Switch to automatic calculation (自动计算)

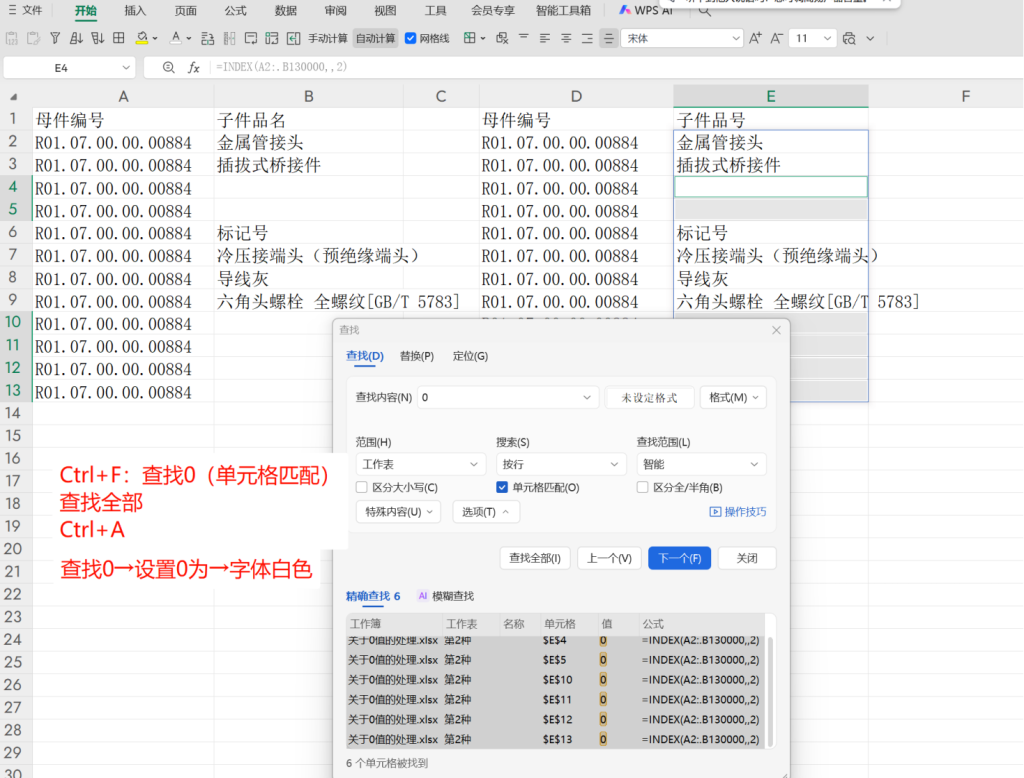pos(376,39)
